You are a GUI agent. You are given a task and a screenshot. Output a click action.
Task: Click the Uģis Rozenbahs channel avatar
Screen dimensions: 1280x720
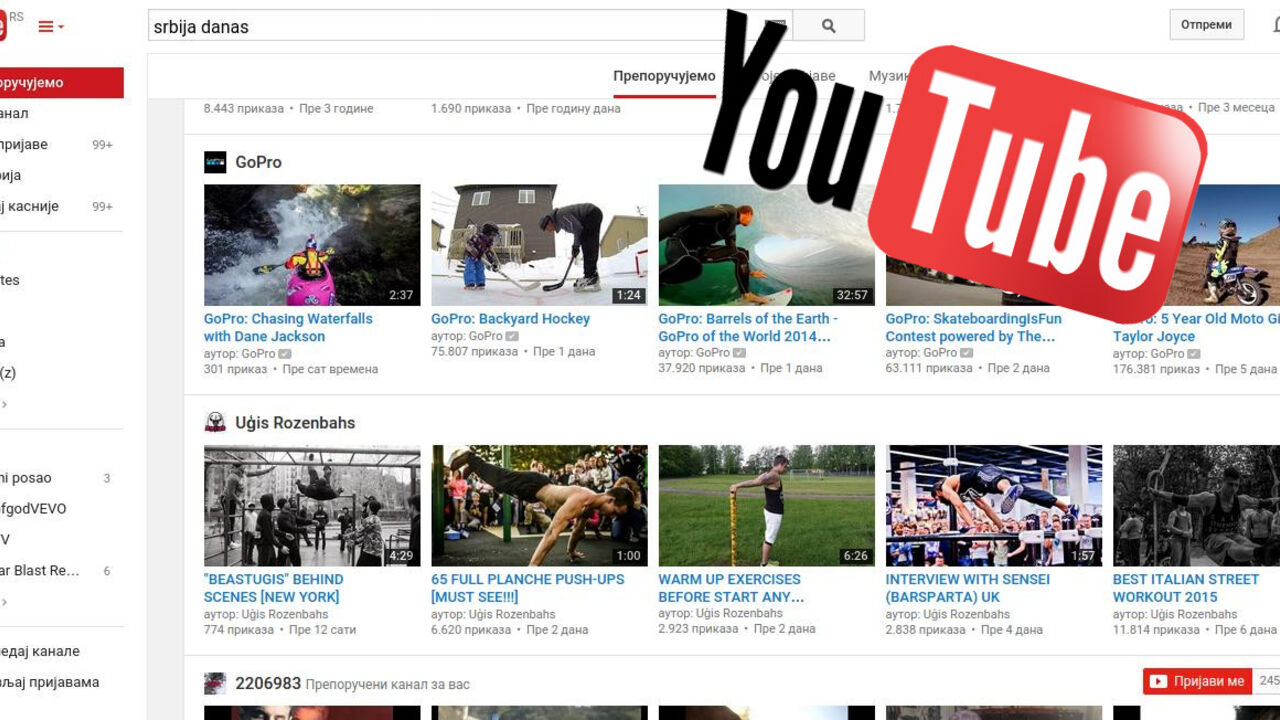point(215,422)
